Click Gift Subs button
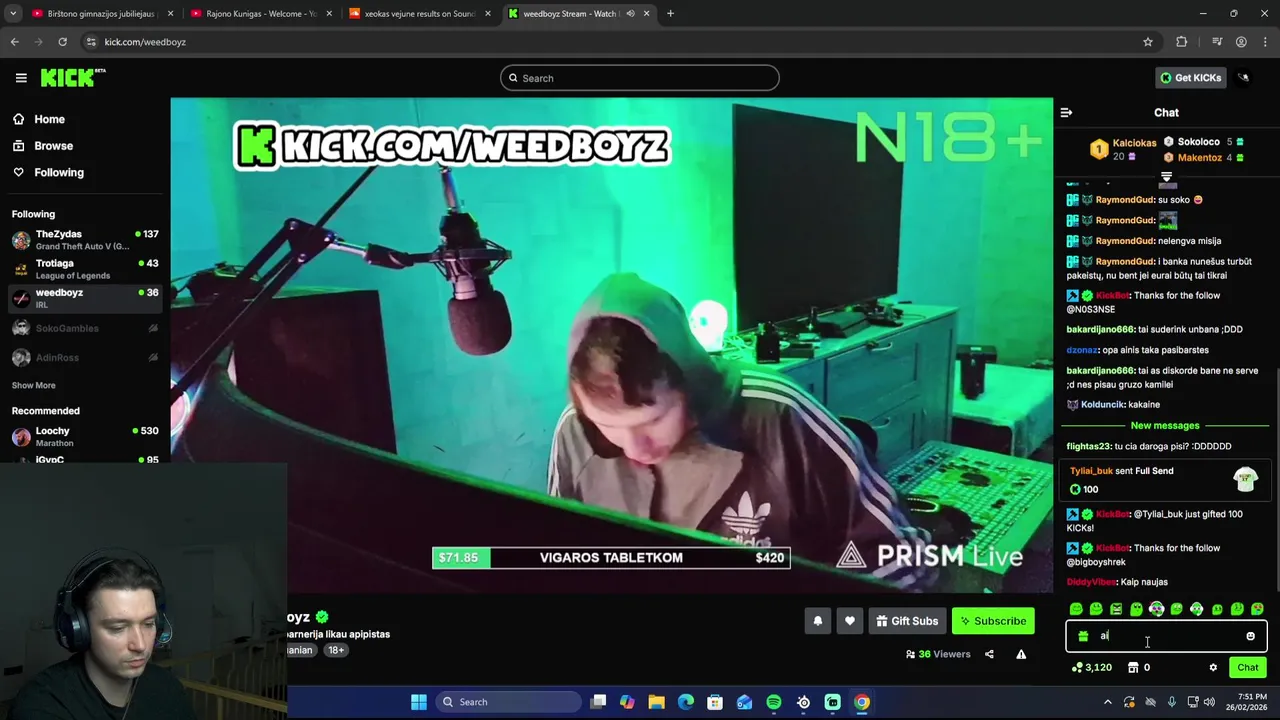 (907, 621)
